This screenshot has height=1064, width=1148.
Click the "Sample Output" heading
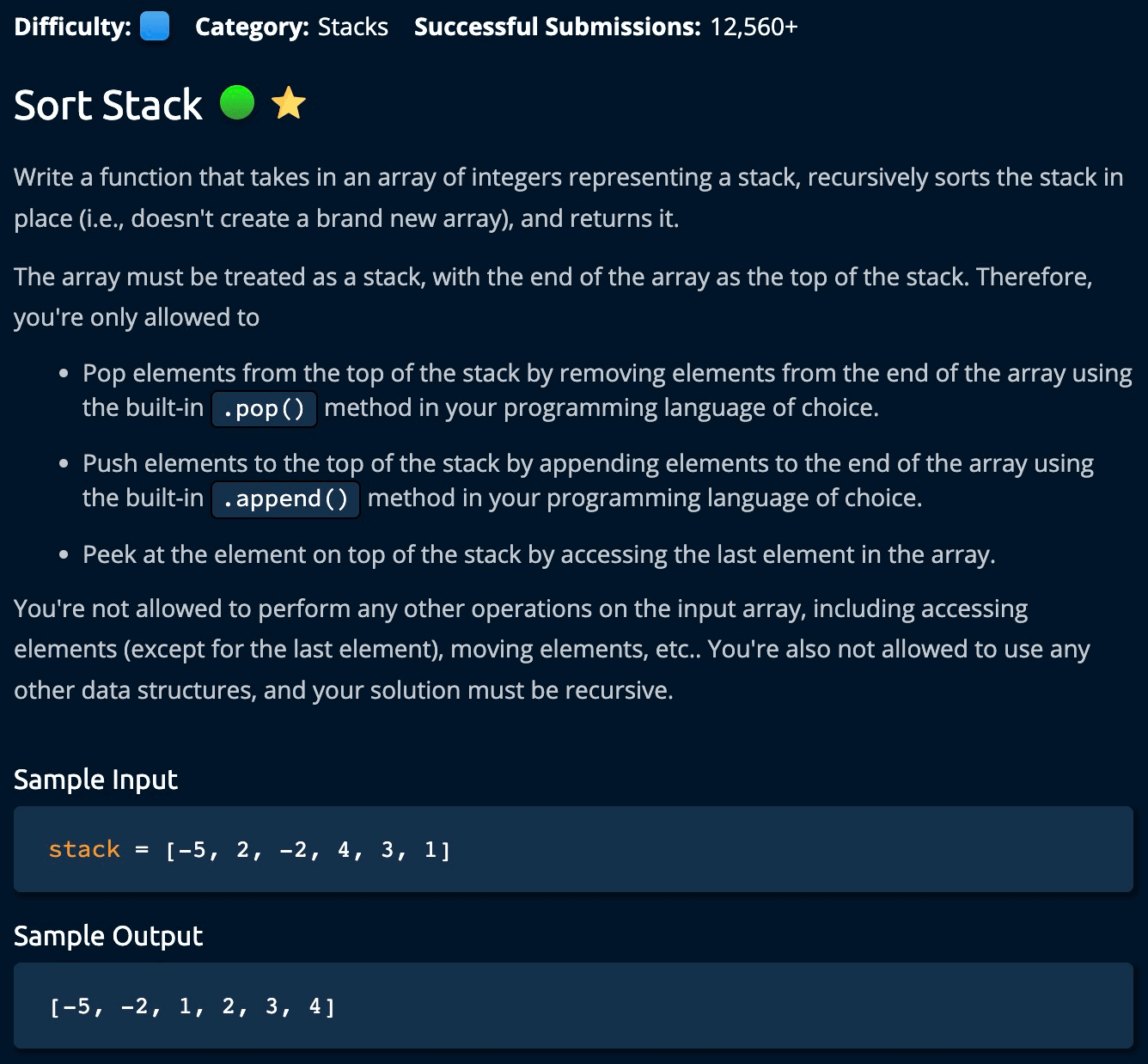pyautogui.click(x=108, y=936)
